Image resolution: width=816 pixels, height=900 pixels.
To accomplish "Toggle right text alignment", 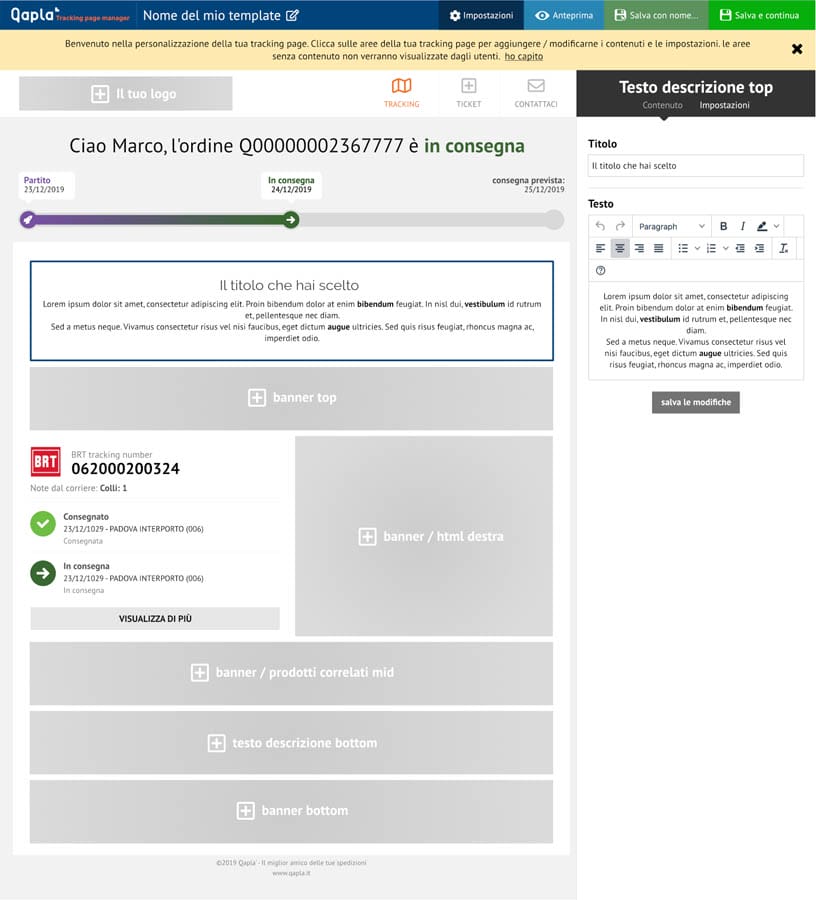I will tap(640, 248).
